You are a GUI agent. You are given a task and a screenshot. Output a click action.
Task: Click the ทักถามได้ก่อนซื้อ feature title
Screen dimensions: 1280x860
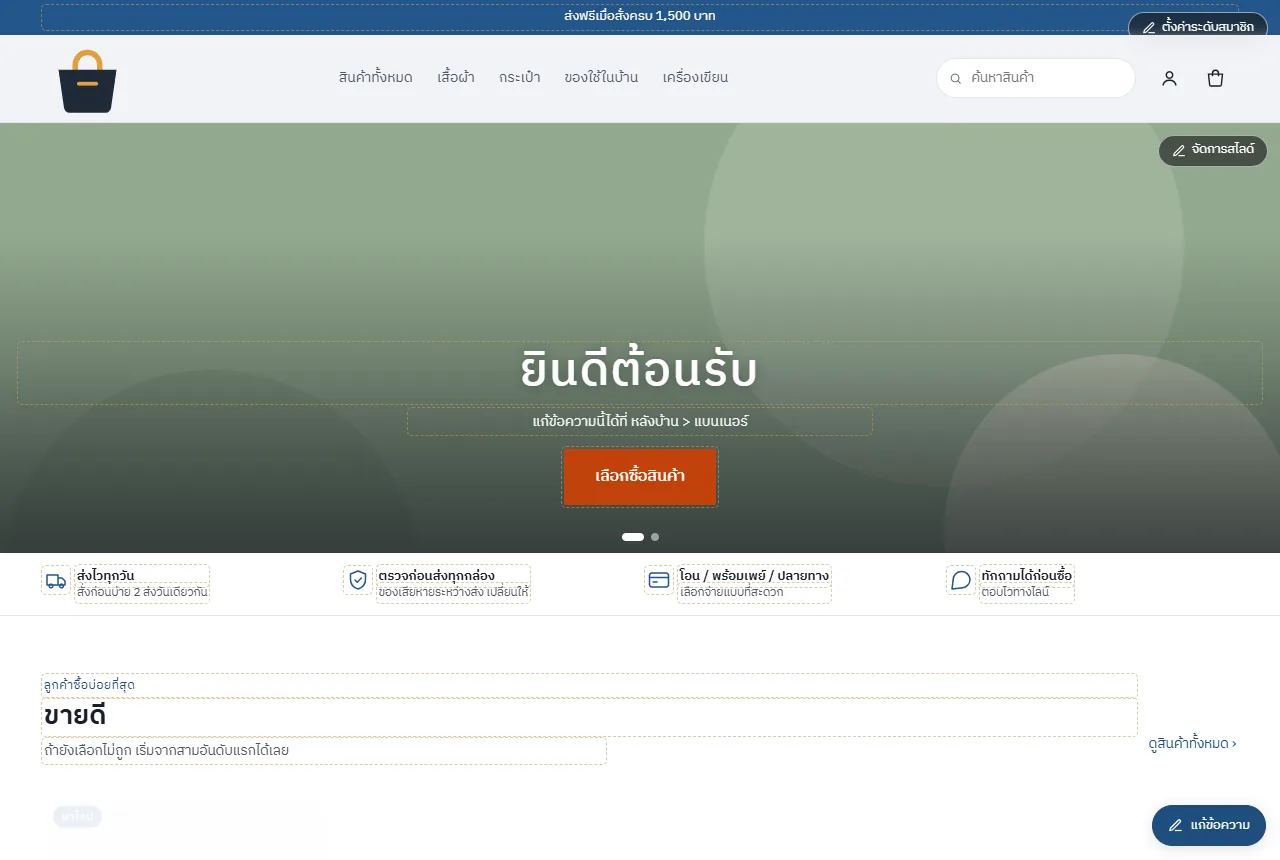[x=1026, y=576]
